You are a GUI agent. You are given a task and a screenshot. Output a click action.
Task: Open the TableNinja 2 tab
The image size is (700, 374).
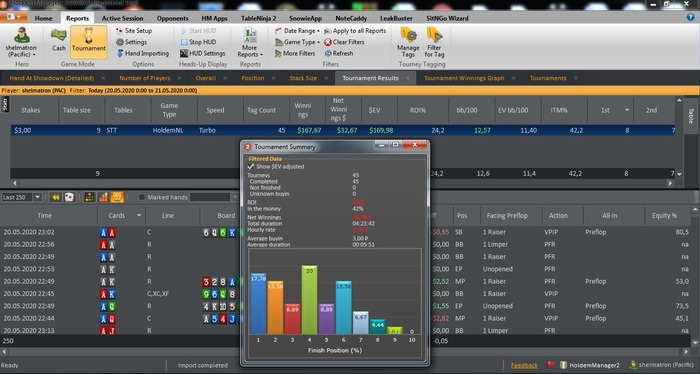258,18
